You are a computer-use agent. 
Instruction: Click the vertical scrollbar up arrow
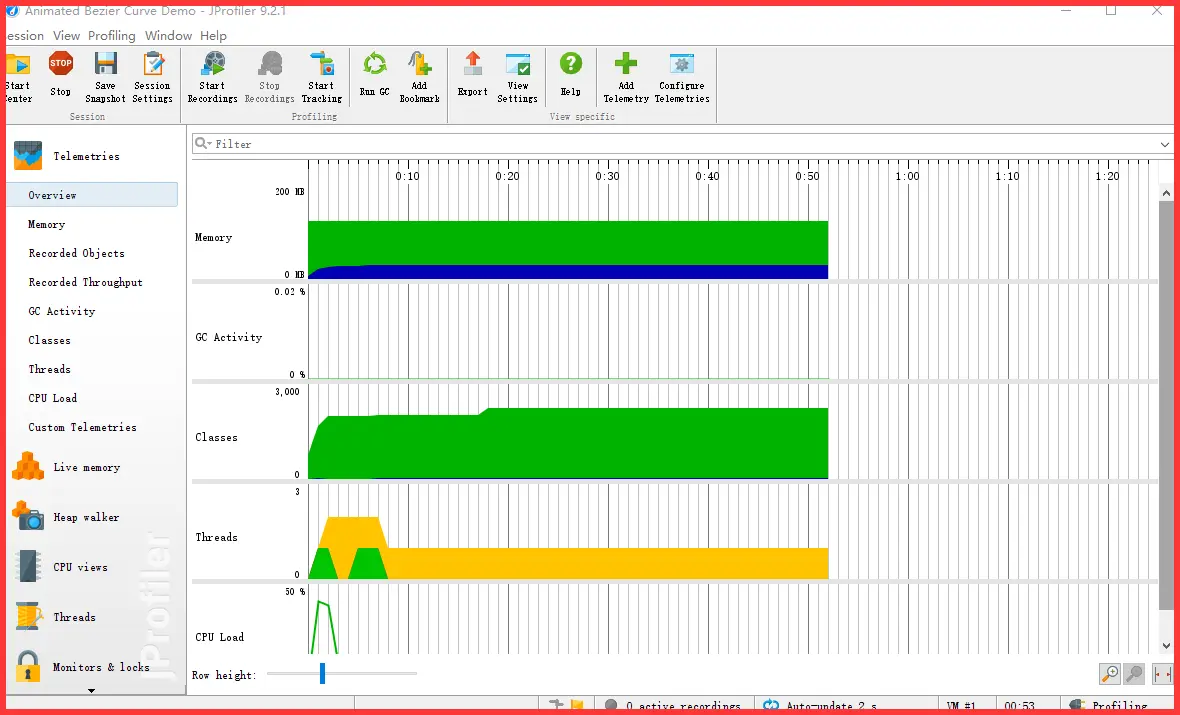pos(1166,193)
